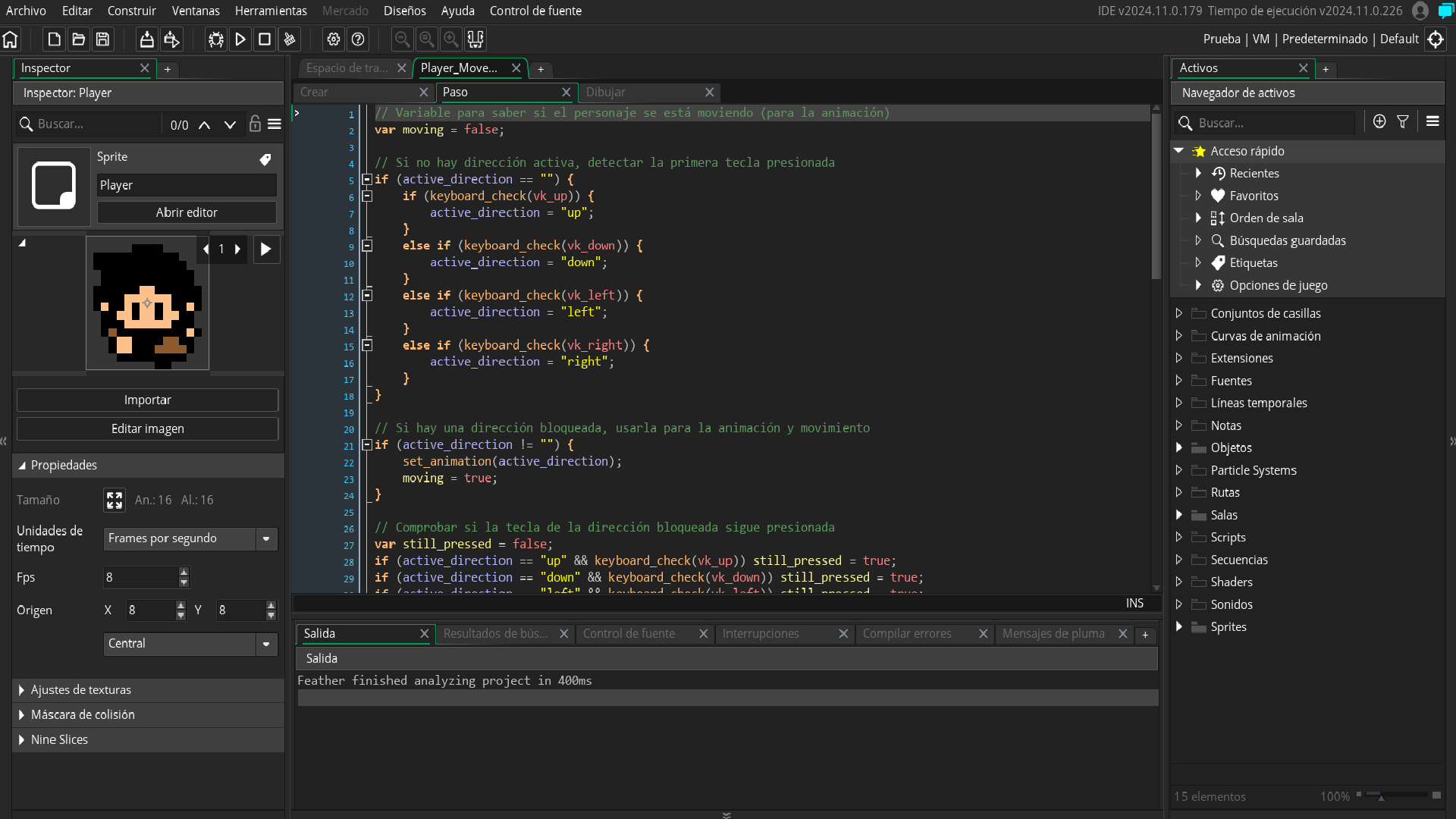Create a new asset with the plus icon
1456x819 pixels.
coord(1379,121)
